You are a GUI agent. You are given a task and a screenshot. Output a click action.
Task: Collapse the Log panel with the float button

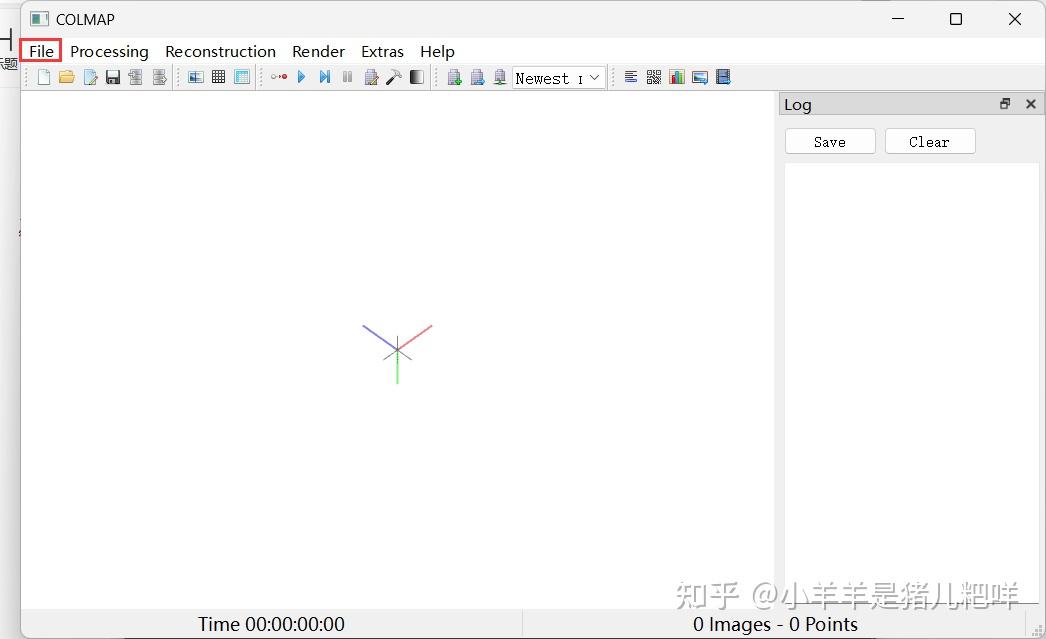(x=1005, y=104)
